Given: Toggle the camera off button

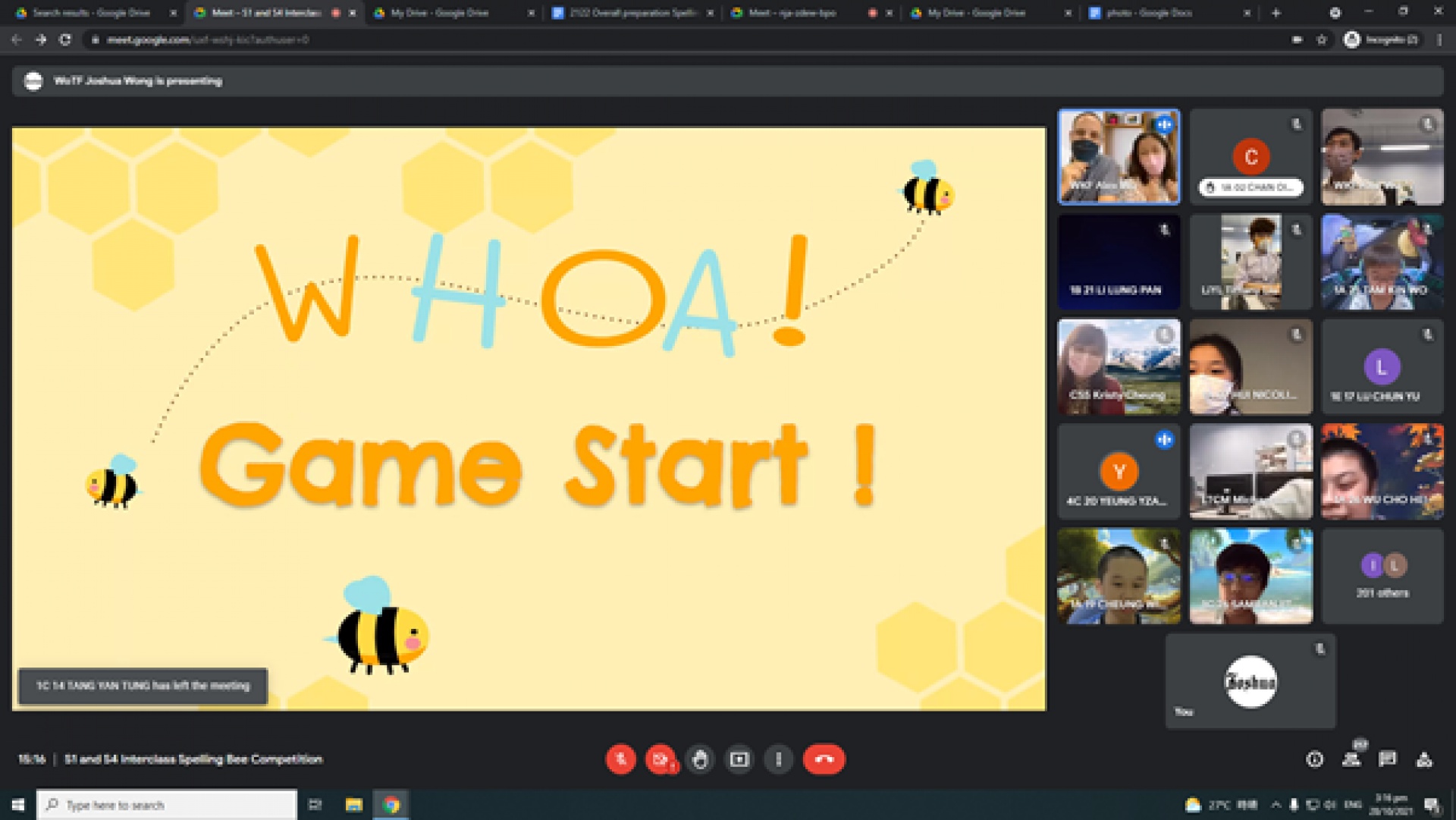Looking at the screenshot, I should 660,759.
